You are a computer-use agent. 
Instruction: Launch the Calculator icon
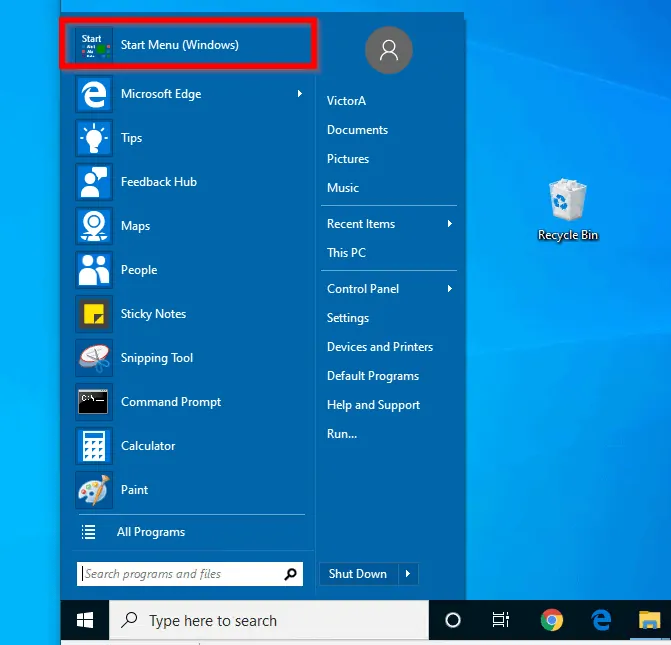(94, 446)
